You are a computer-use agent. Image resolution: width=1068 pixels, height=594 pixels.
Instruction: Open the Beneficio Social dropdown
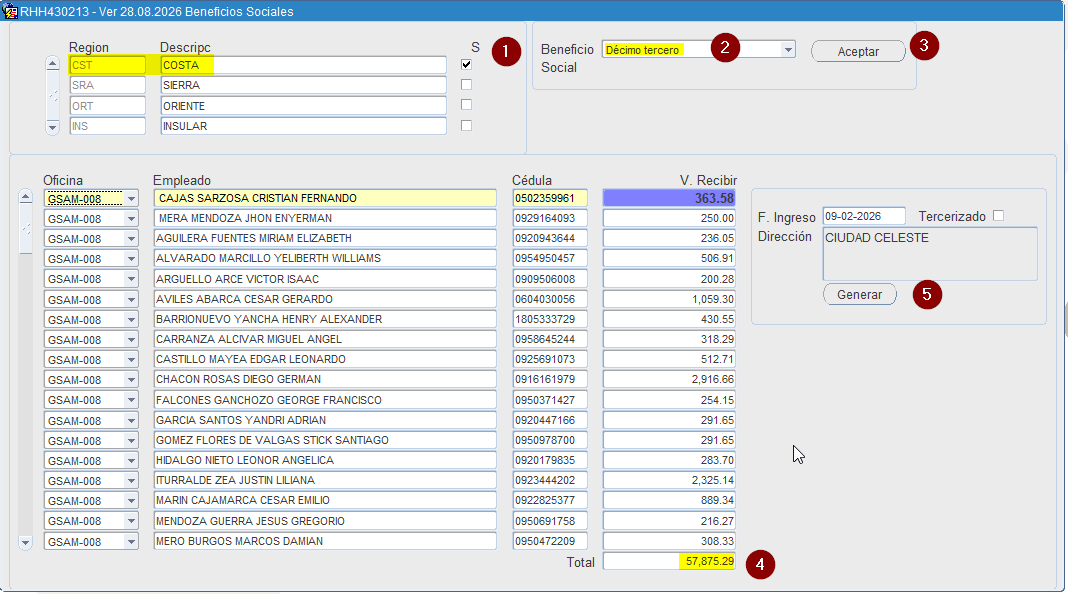pyautogui.click(x=788, y=50)
